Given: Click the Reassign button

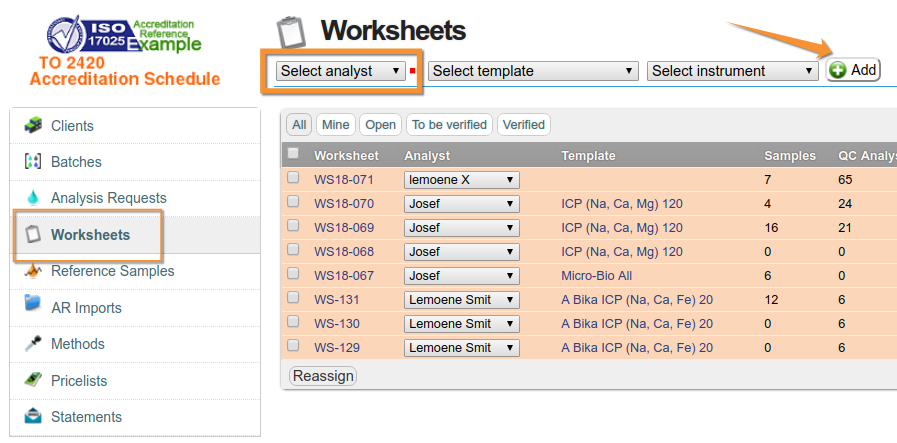Looking at the screenshot, I should pyautogui.click(x=322, y=376).
